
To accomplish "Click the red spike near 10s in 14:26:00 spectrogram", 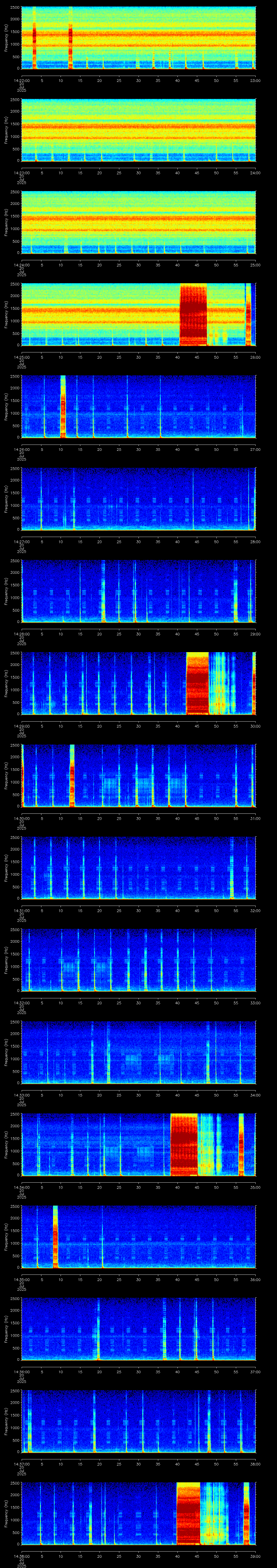I will (63, 407).
